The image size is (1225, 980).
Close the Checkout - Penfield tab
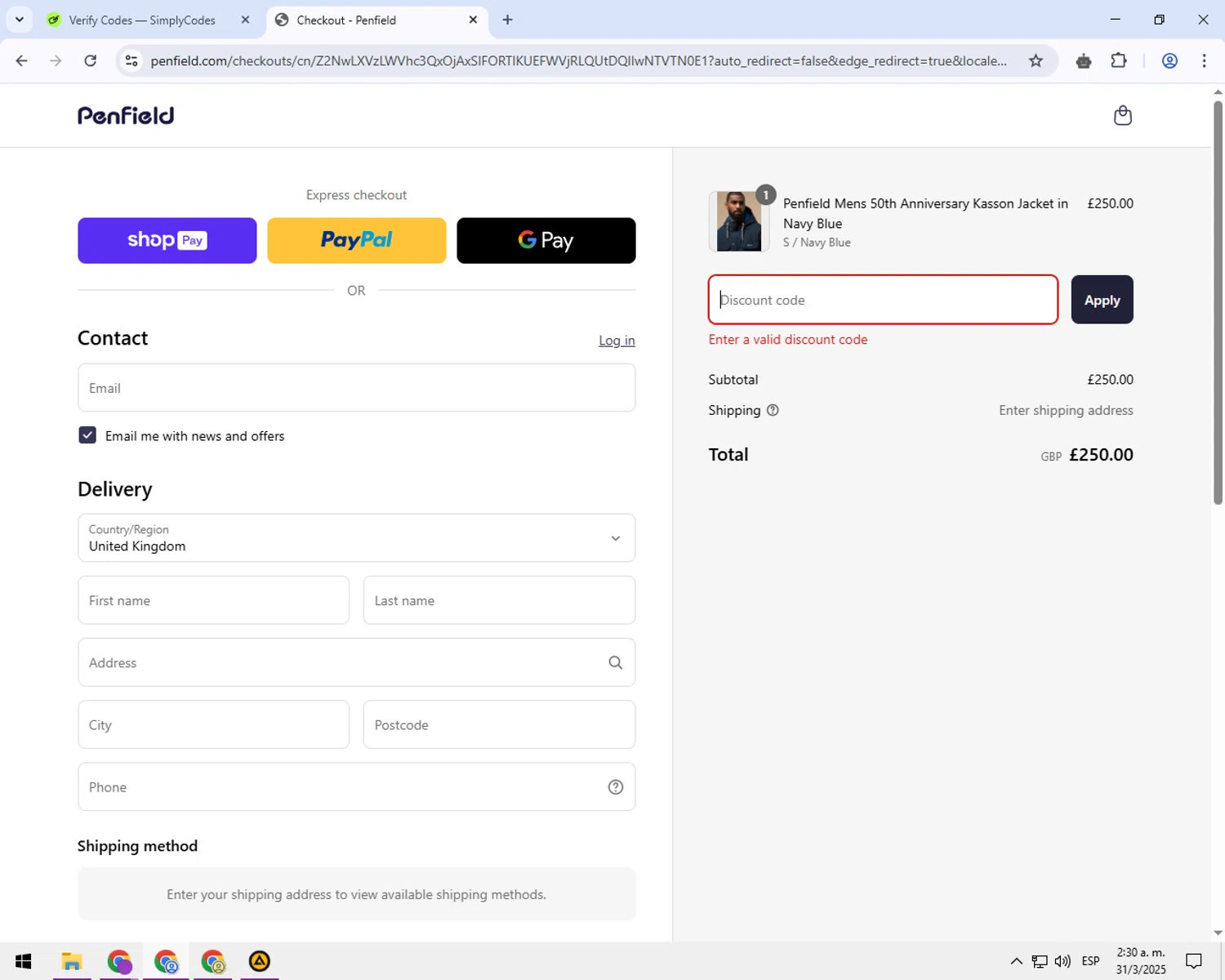point(473,20)
